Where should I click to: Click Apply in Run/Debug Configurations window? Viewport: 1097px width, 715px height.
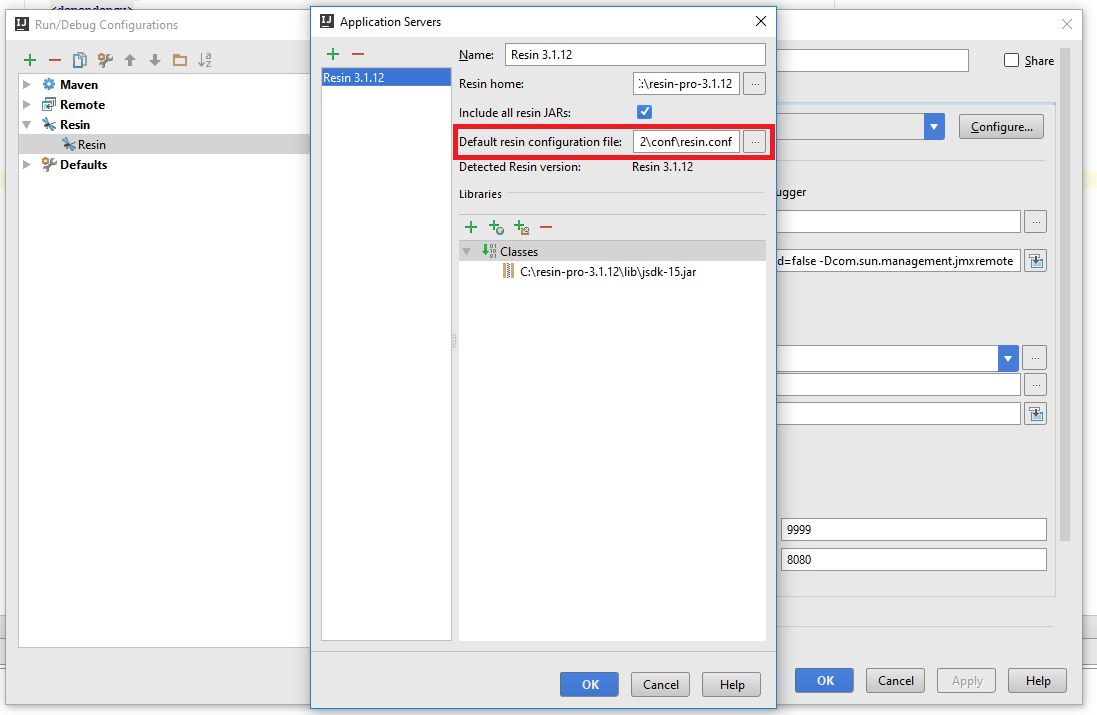pyautogui.click(x=967, y=681)
